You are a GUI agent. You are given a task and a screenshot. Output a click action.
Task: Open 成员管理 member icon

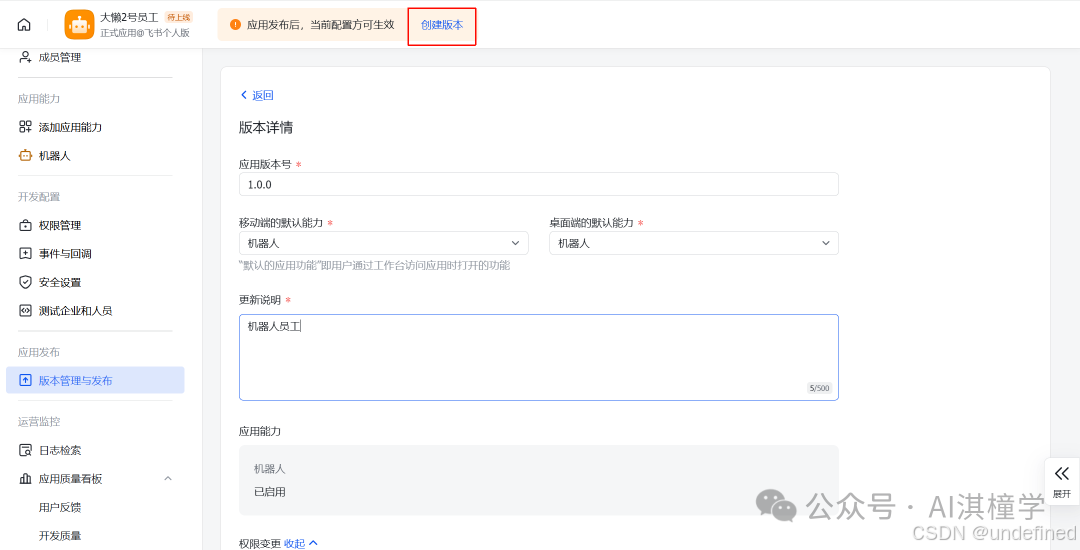pyautogui.click(x=25, y=57)
